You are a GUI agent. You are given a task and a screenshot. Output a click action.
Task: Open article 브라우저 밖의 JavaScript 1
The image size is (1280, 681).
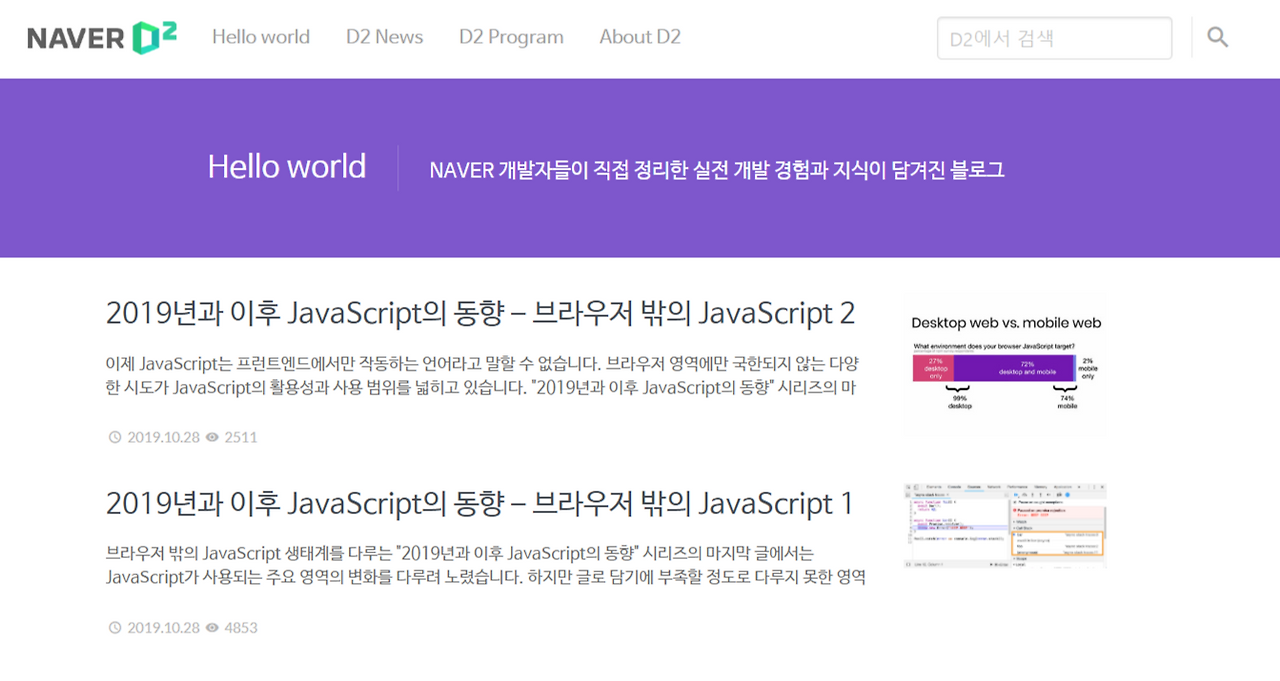coord(479,503)
